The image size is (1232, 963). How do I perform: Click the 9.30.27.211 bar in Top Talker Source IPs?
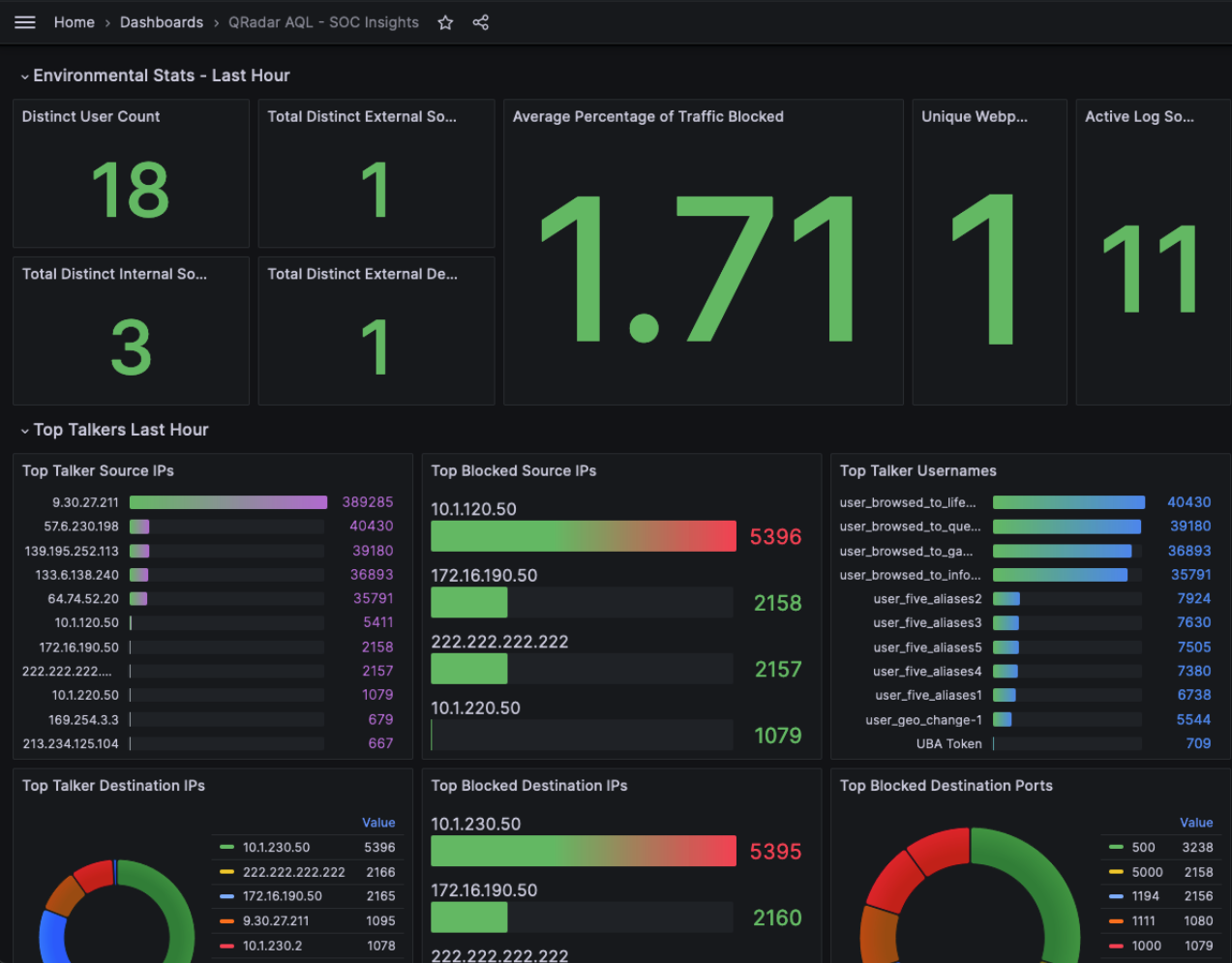tap(228, 502)
